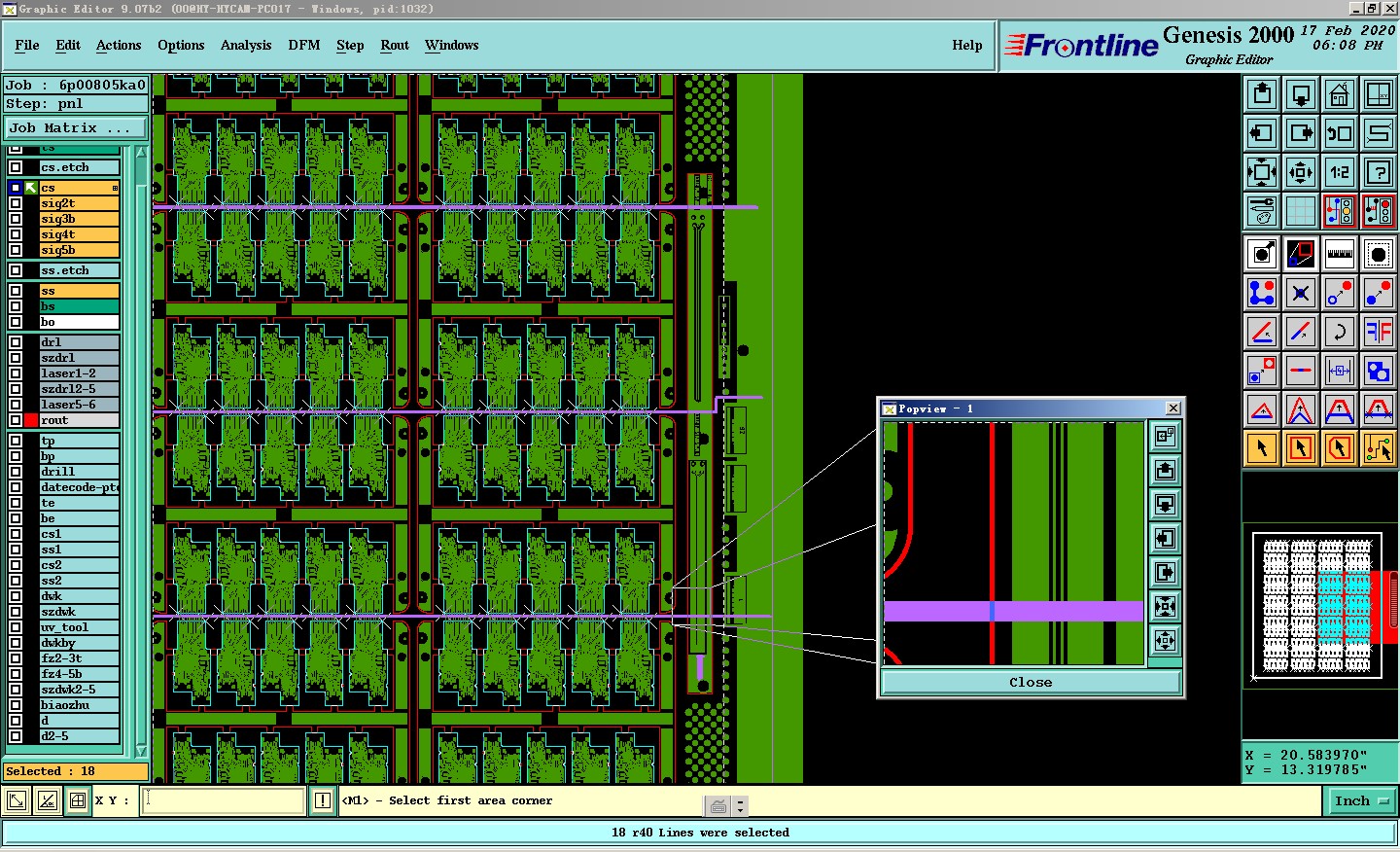Open the Edit menu
This screenshot has height=852, width=1400.
[68, 45]
